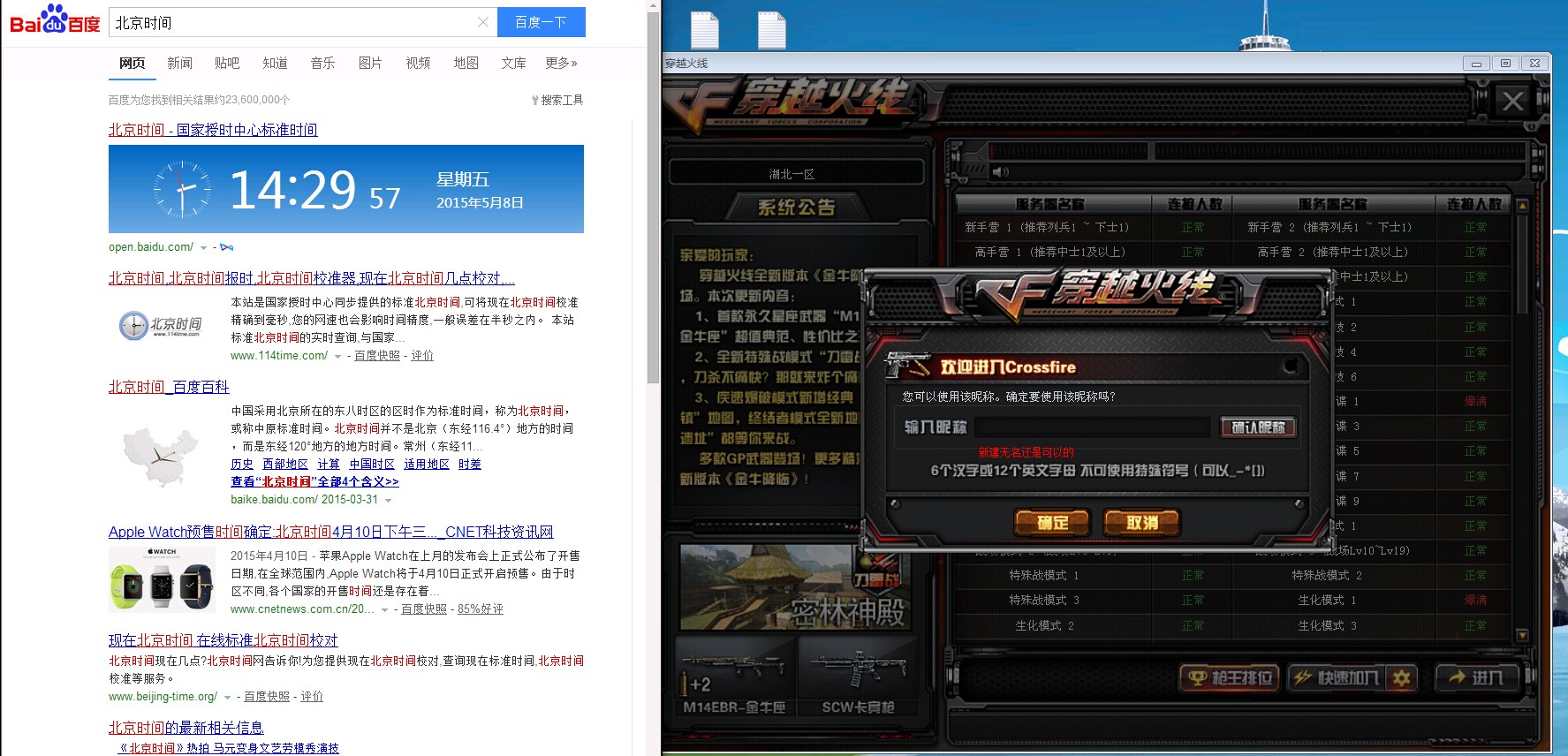Click the China map clock thumbnail

click(x=161, y=456)
